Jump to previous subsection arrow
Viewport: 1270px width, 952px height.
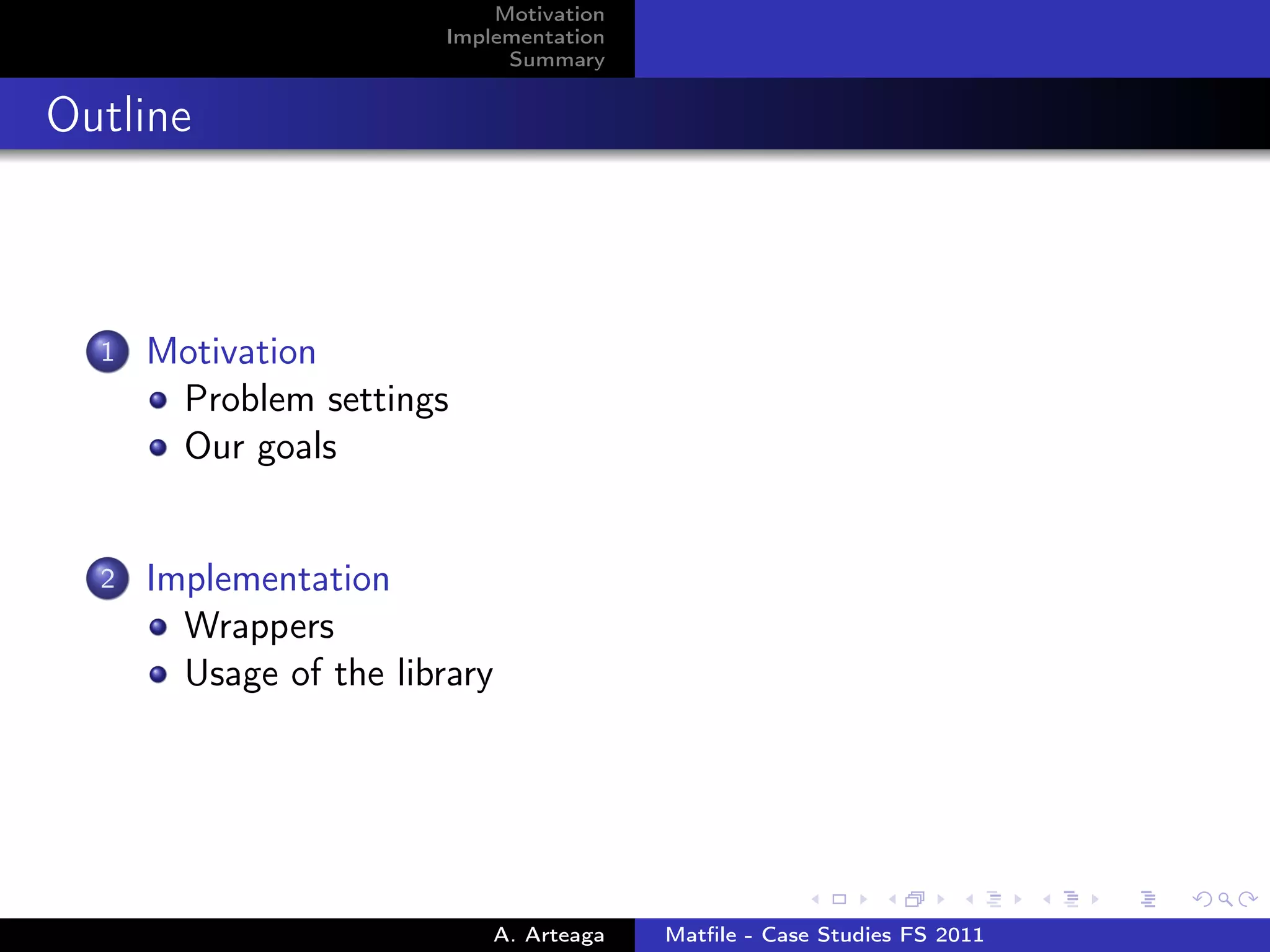[x=969, y=899]
